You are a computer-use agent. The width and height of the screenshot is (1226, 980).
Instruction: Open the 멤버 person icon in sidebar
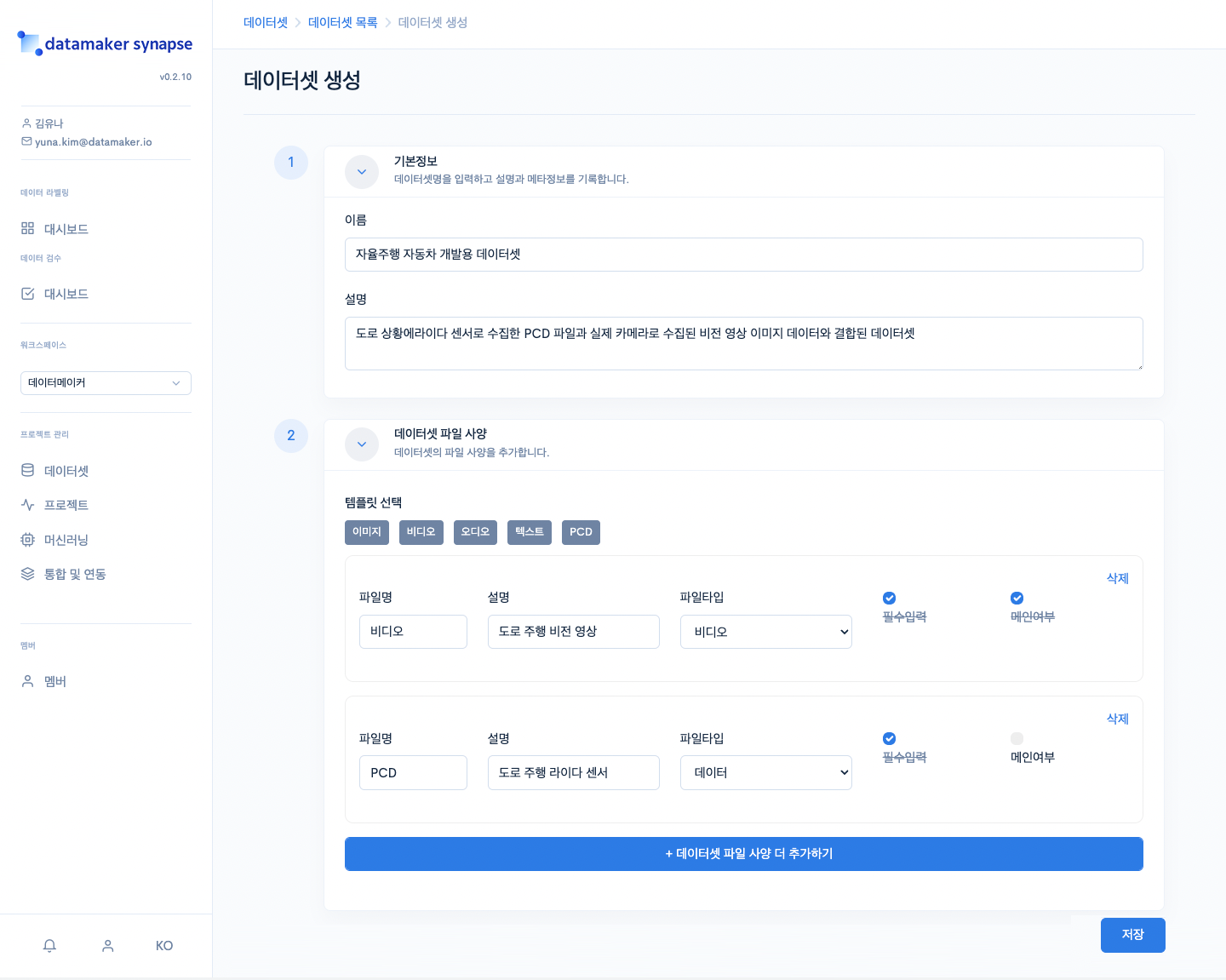28,681
